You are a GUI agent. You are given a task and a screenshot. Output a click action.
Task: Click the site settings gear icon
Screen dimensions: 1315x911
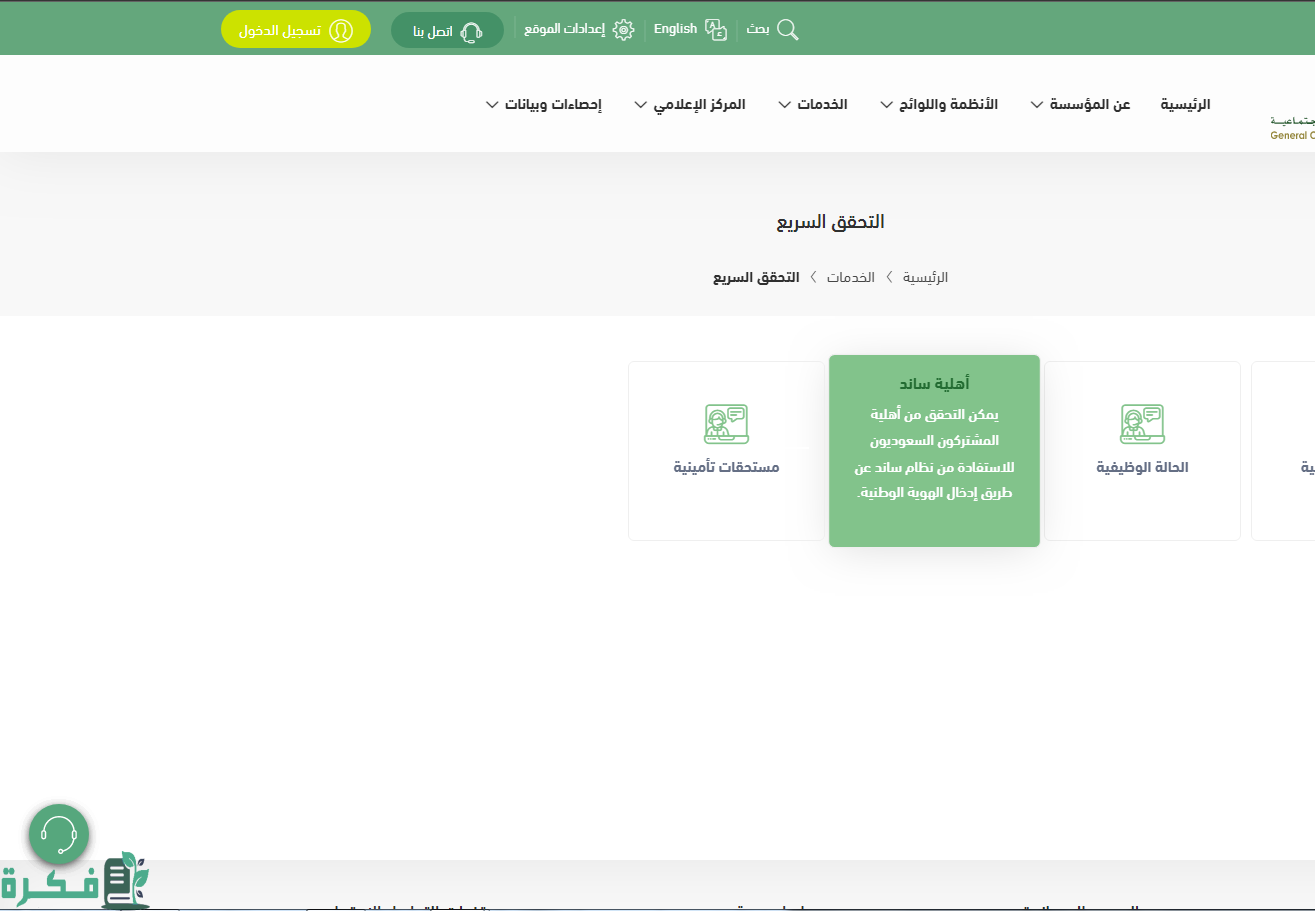tap(624, 30)
